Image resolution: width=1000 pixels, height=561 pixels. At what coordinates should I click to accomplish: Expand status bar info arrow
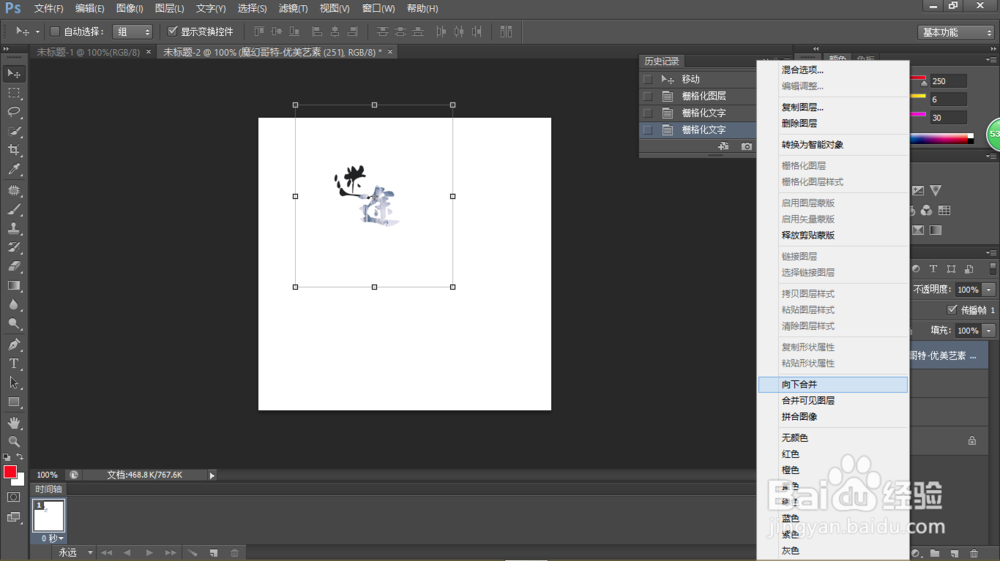[212, 476]
